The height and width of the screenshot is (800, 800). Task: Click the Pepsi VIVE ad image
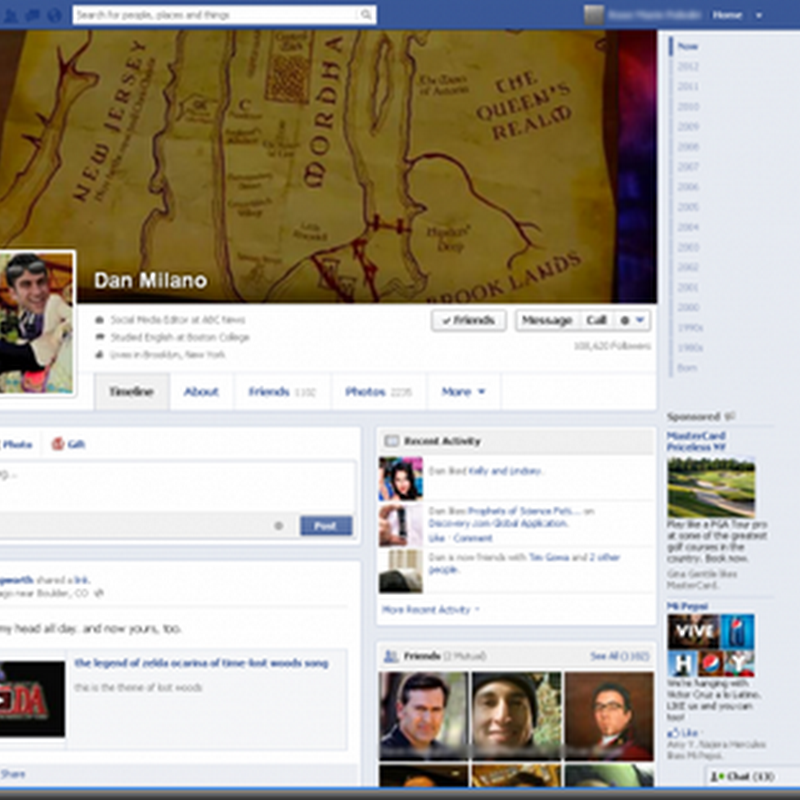click(711, 645)
